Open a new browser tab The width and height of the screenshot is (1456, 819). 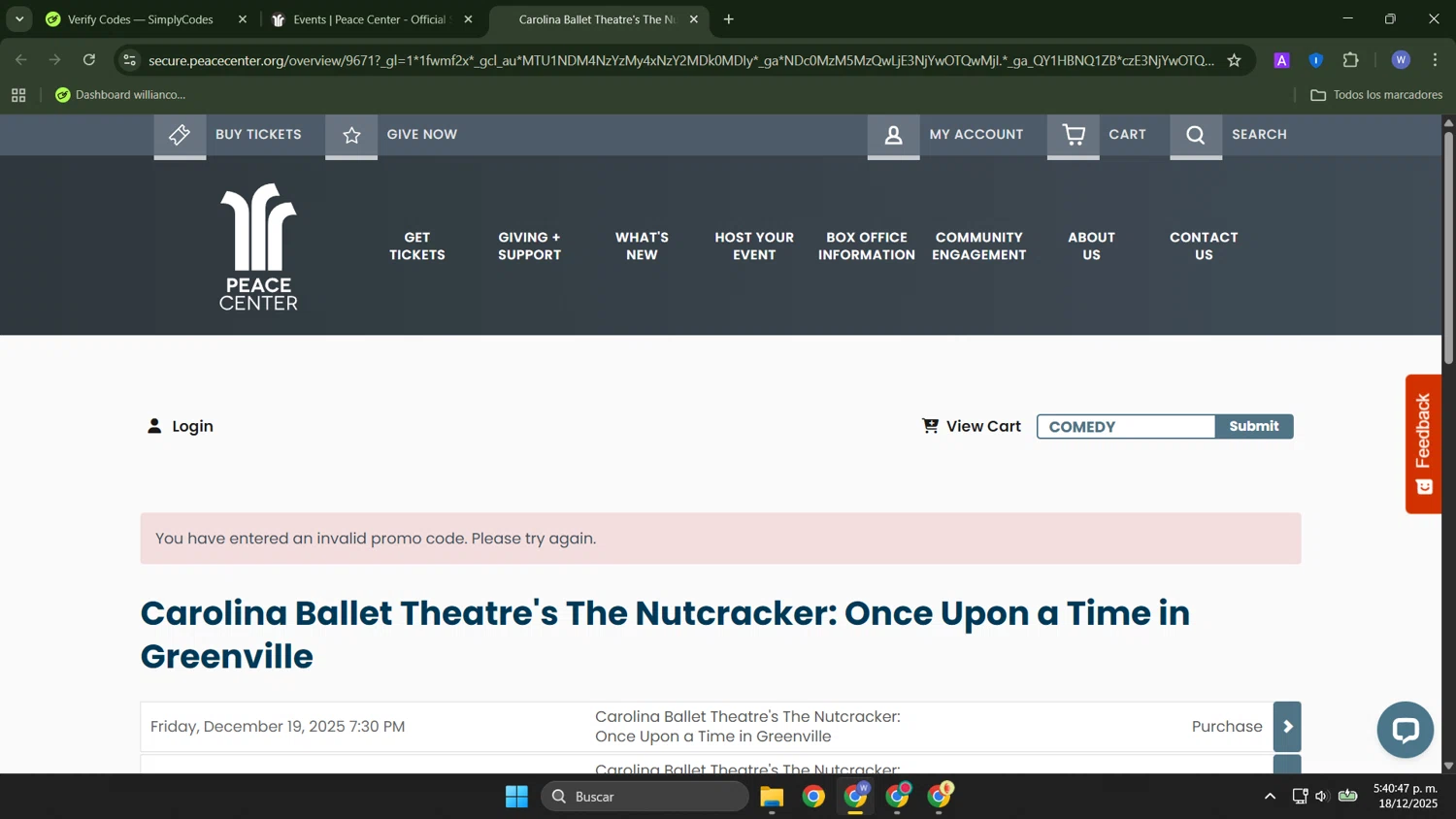coord(729,19)
